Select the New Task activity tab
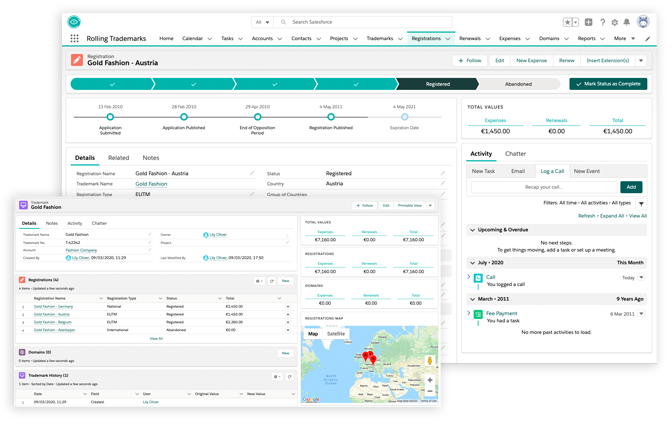The image size is (672, 424). click(483, 171)
